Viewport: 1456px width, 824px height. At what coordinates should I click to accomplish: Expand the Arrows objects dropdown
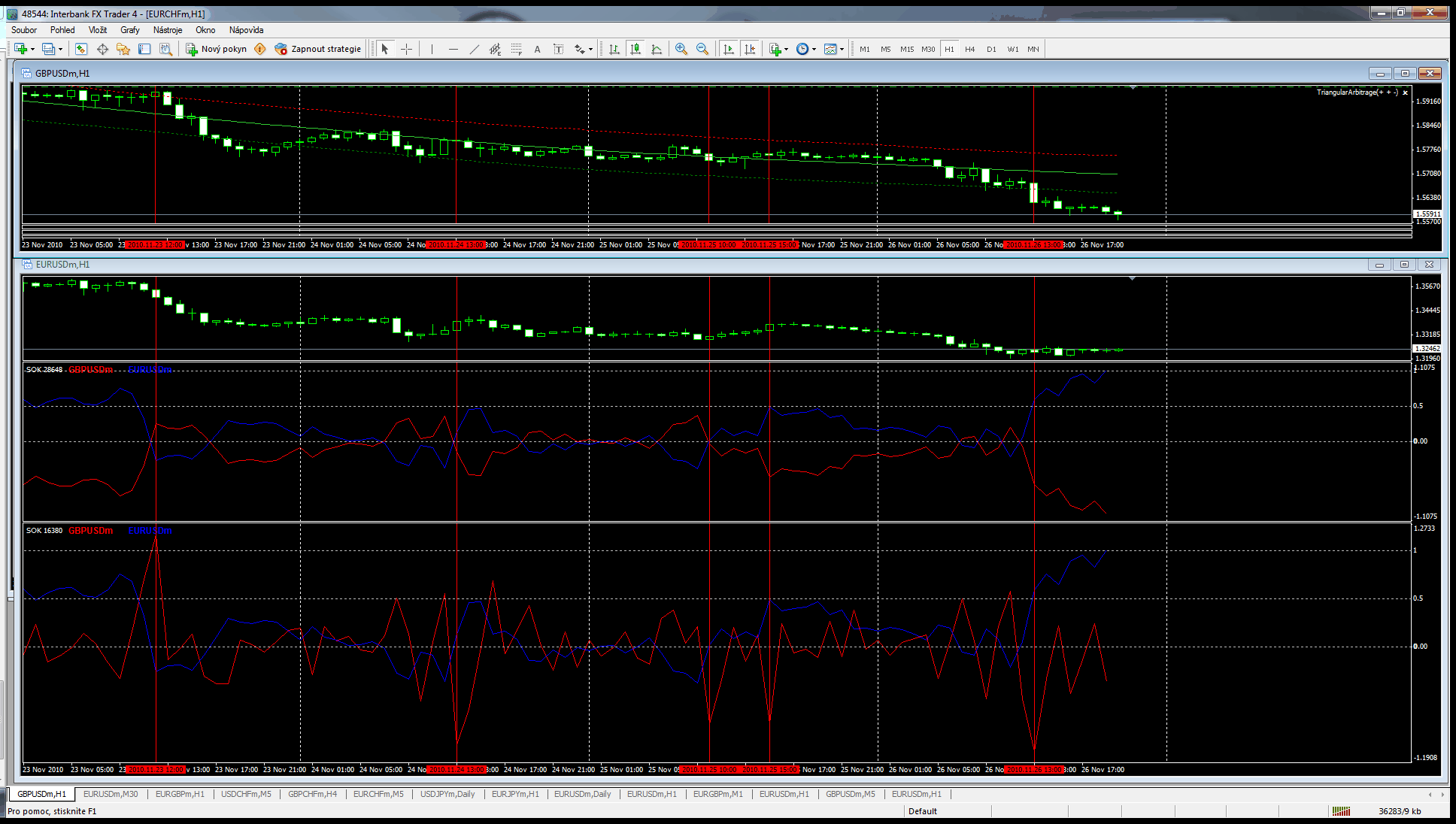[590, 50]
